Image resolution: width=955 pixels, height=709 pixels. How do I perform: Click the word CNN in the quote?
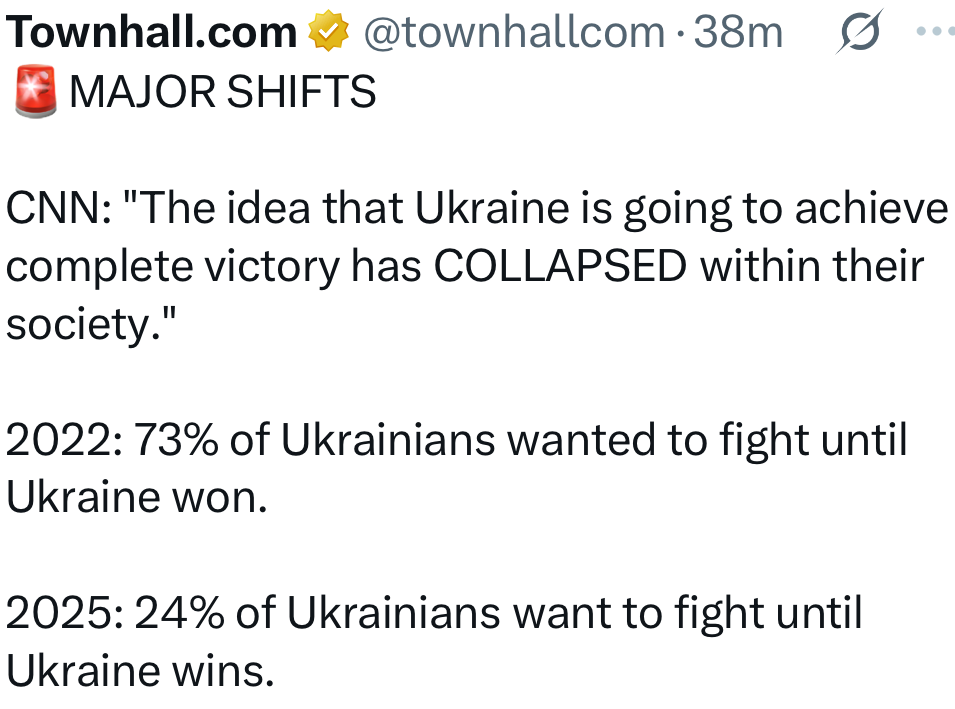53,210
